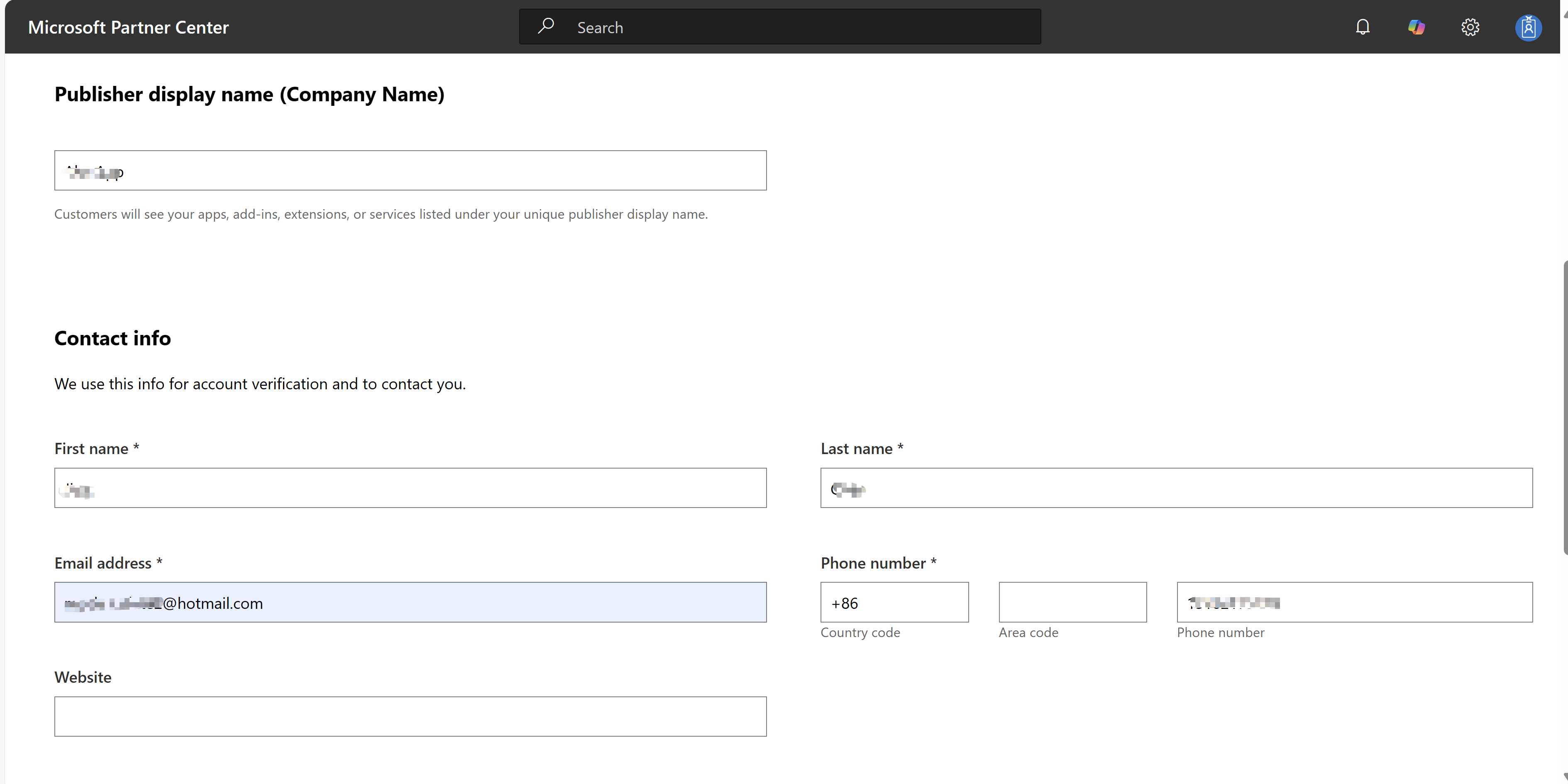1568x784 pixels.
Task: Activate the Search bar
Action: pos(779,26)
